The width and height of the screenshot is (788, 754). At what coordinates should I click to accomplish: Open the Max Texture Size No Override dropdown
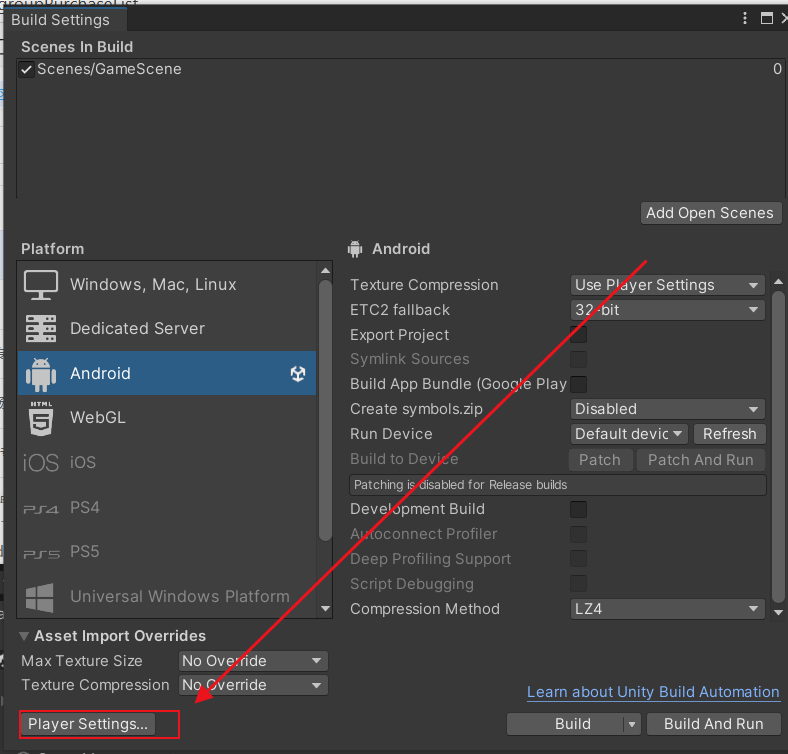point(253,661)
